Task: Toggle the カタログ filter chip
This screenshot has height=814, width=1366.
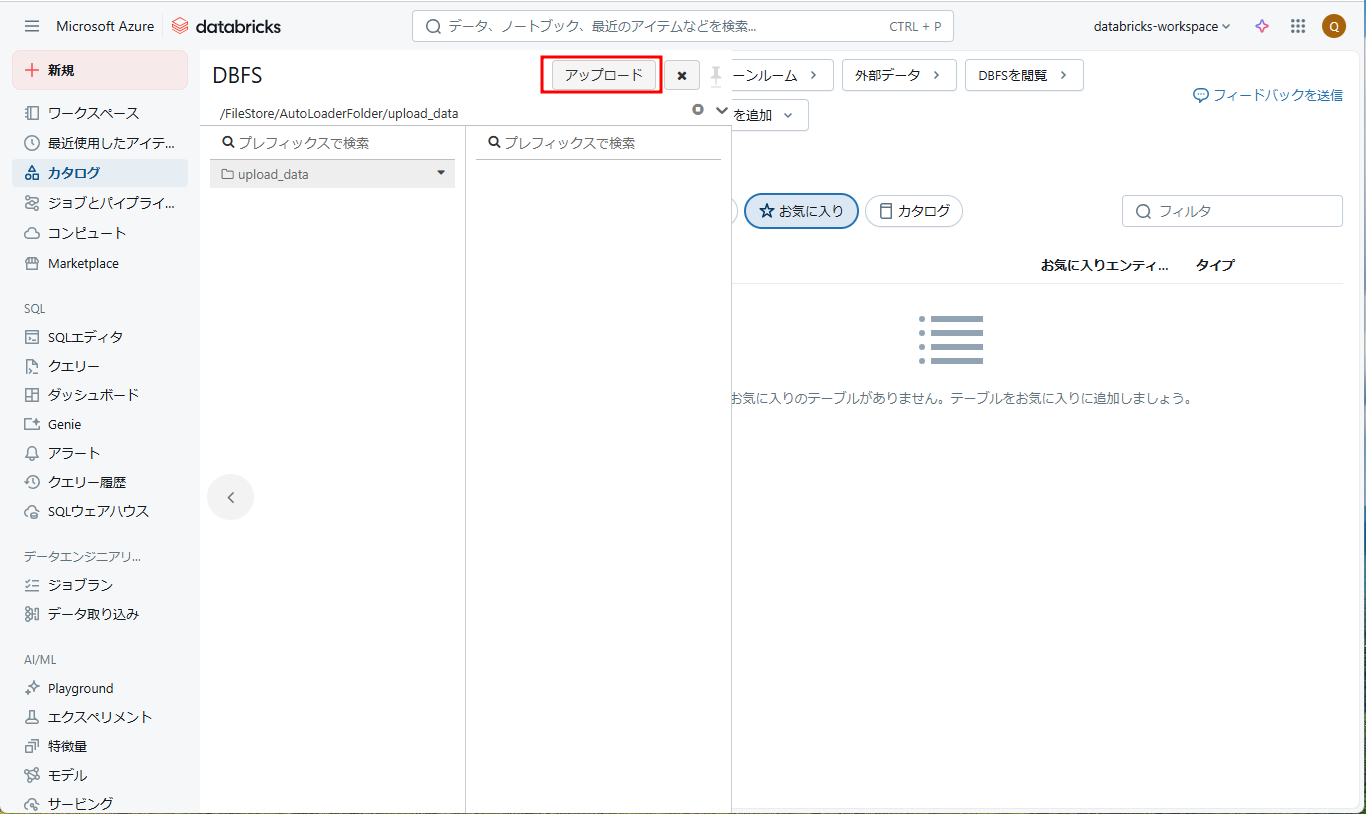Action: click(x=913, y=211)
